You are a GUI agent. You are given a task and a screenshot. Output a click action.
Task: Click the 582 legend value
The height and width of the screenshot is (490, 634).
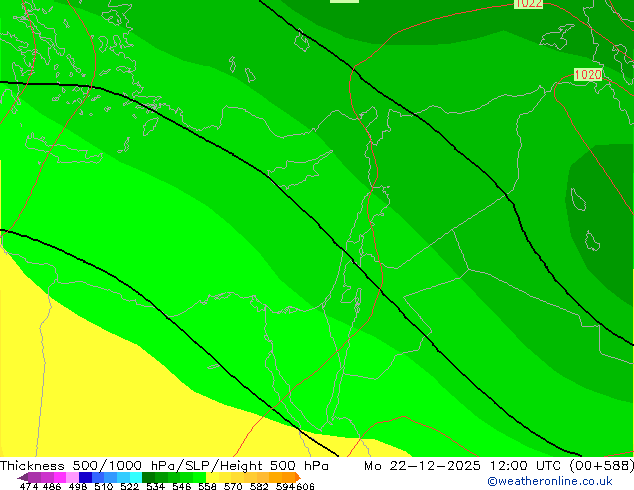click(259, 486)
